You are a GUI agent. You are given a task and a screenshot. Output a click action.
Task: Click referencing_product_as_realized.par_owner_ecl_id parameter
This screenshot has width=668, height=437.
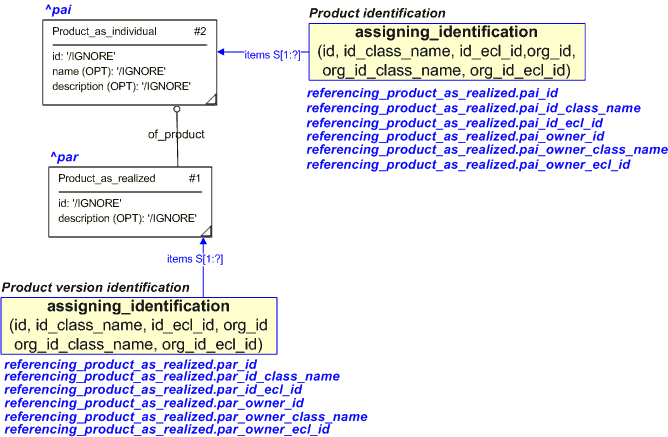167,429
